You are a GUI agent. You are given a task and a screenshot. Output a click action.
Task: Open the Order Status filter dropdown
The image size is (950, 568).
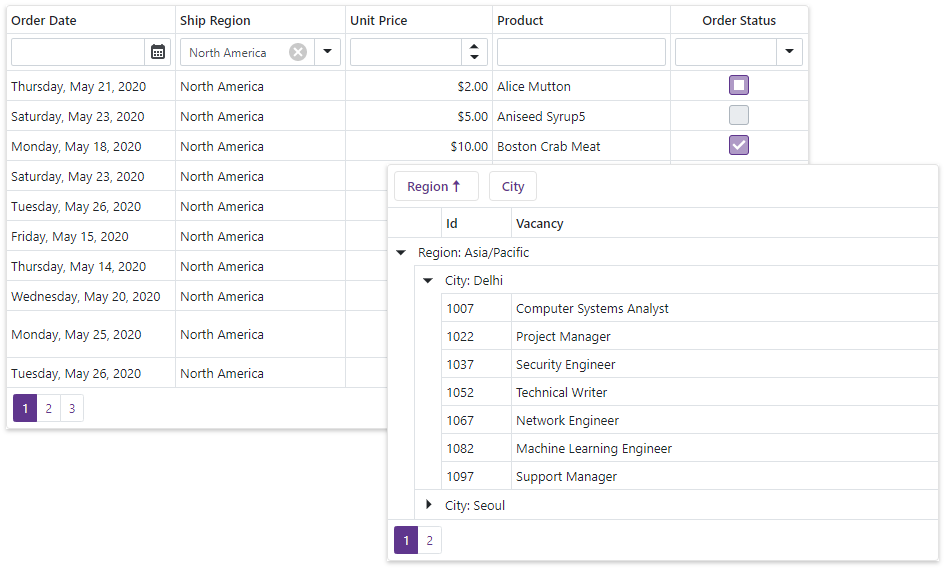click(x=789, y=52)
